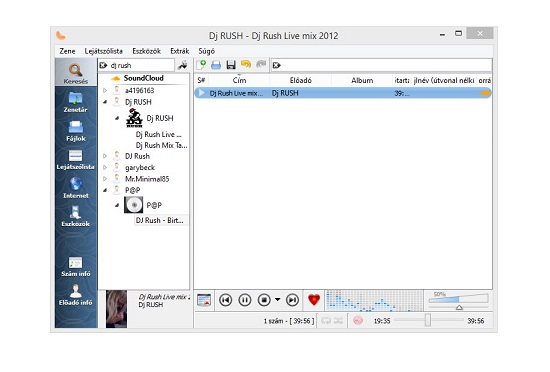The height and width of the screenshot is (372, 550).
Task: Select the SoundCloud header in results
Action: click(143, 79)
